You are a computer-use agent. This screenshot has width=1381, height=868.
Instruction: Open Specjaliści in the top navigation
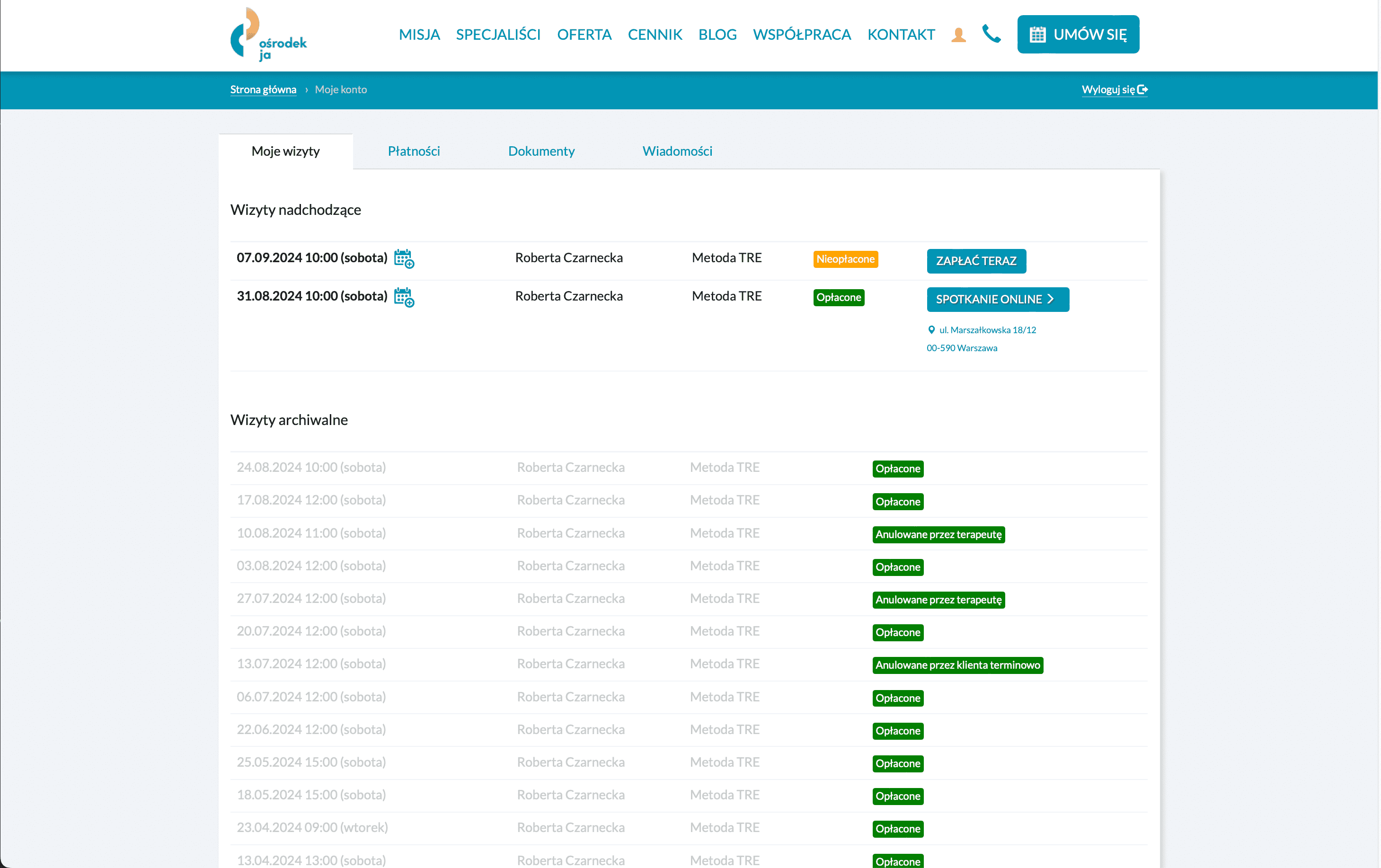[498, 35]
